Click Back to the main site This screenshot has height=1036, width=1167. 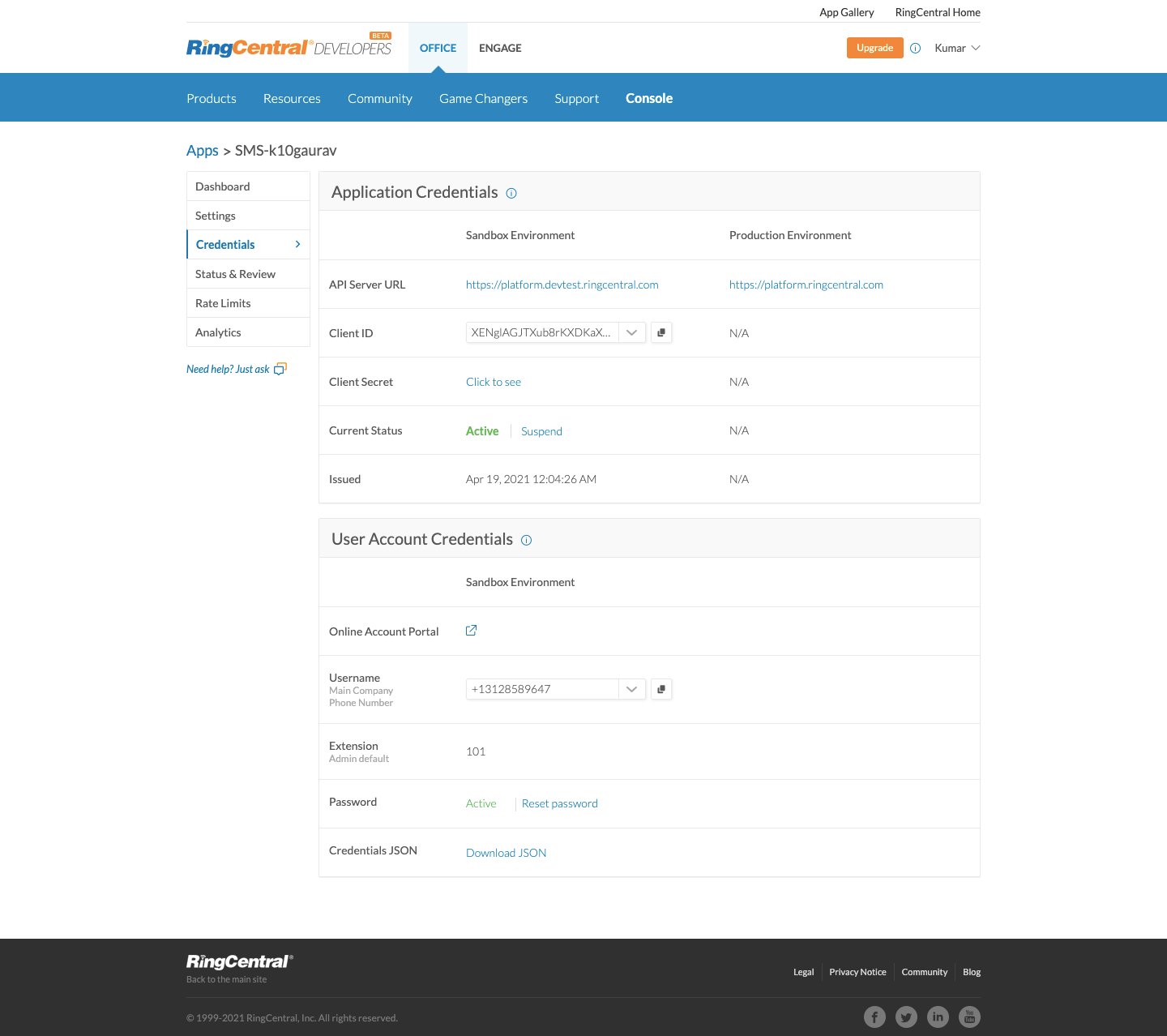pos(227,979)
